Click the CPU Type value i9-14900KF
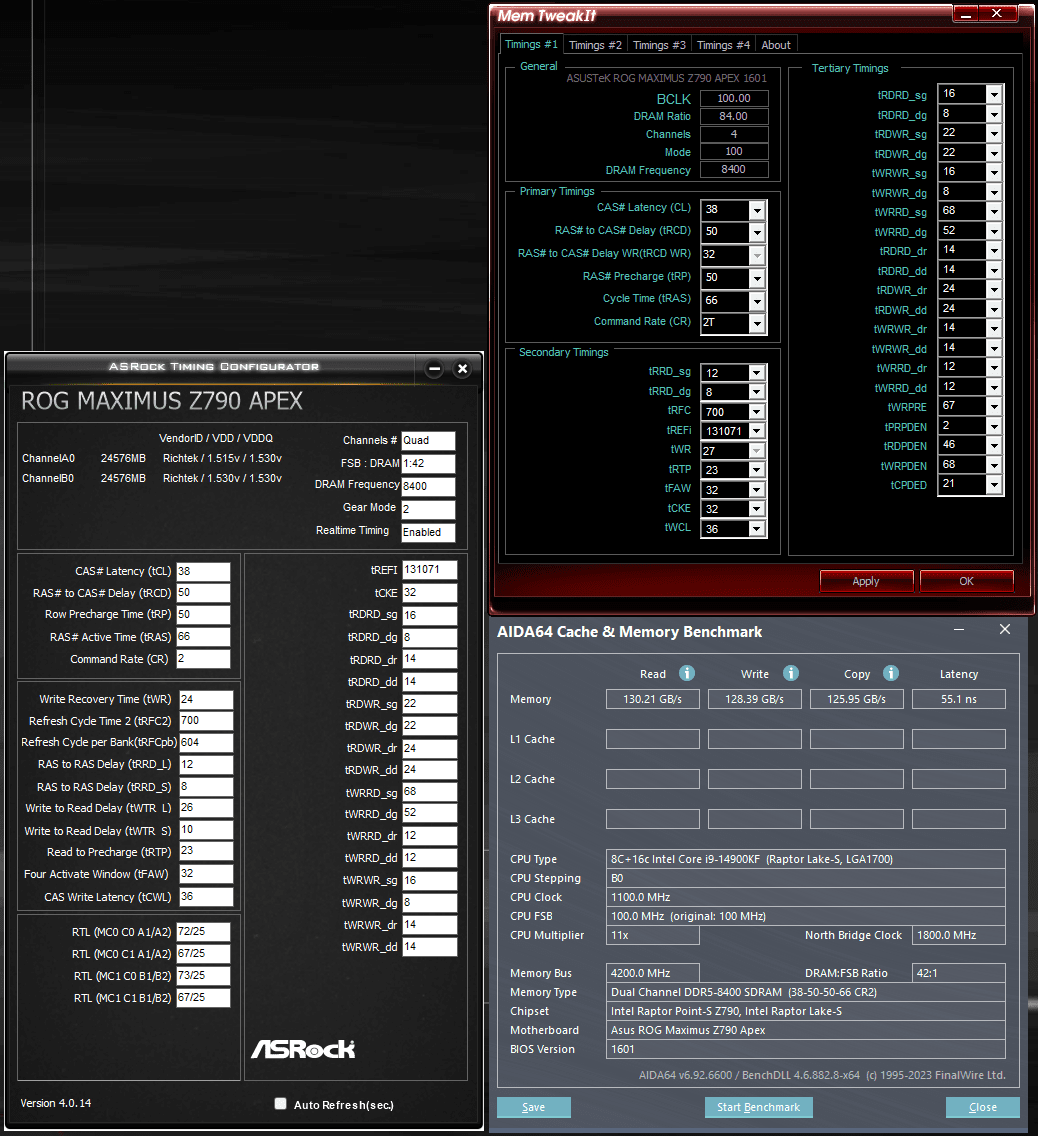1038x1136 pixels. pos(805,859)
